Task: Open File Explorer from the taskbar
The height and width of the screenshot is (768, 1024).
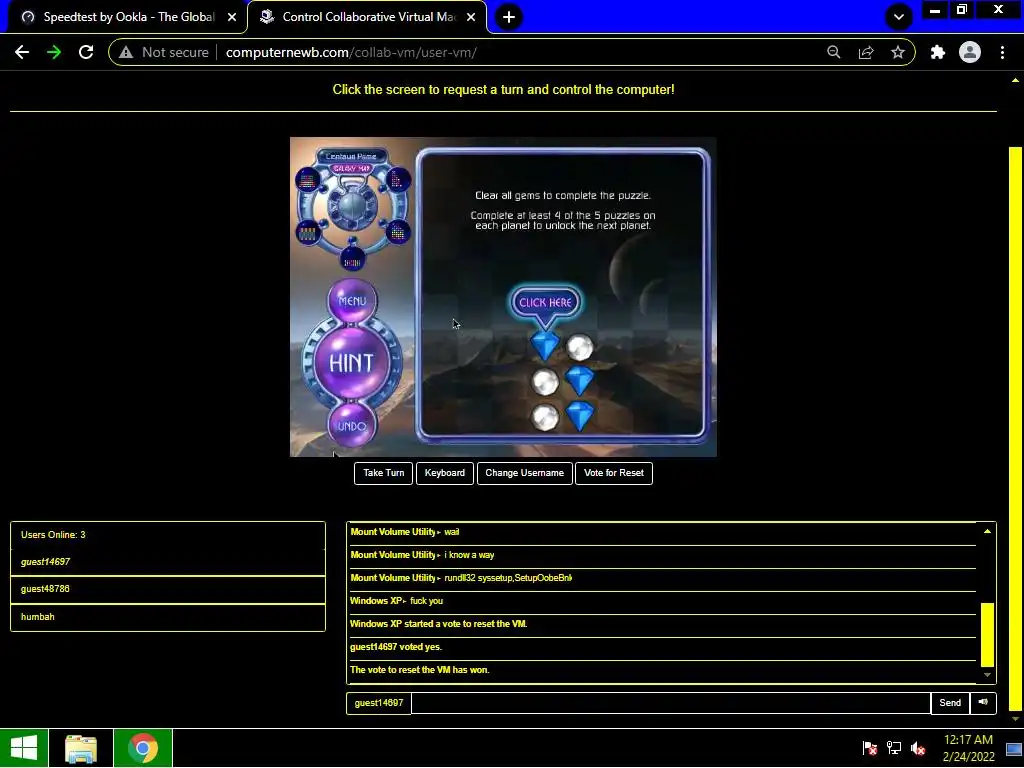Action: (x=81, y=748)
